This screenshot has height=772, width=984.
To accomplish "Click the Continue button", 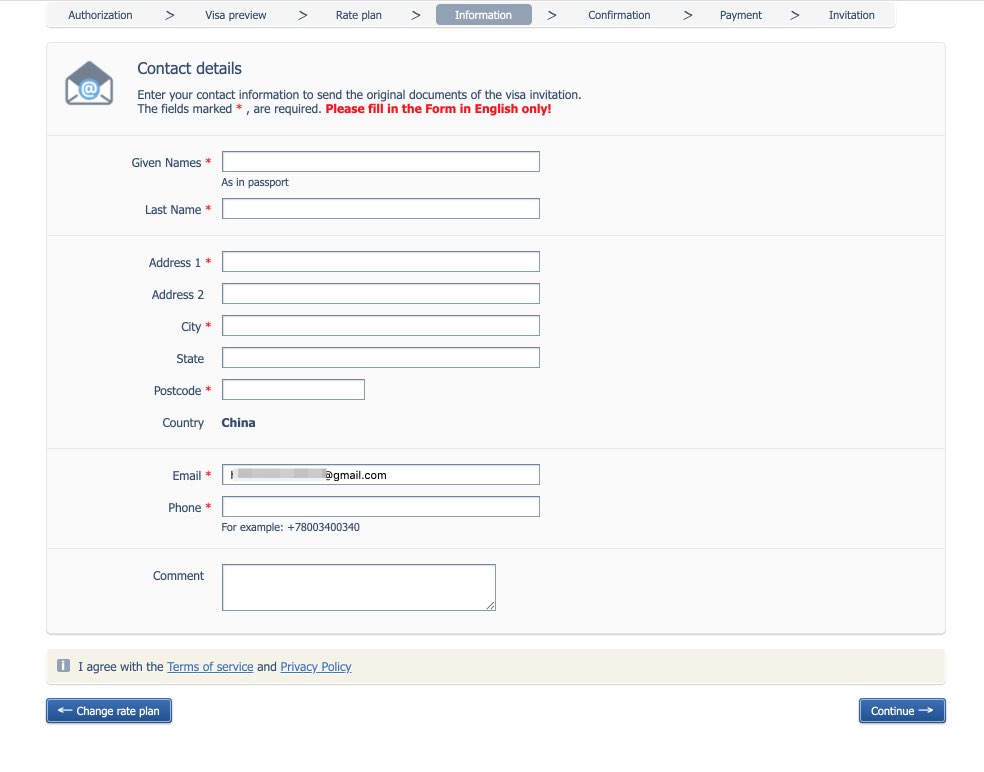I will (x=902, y=710).
